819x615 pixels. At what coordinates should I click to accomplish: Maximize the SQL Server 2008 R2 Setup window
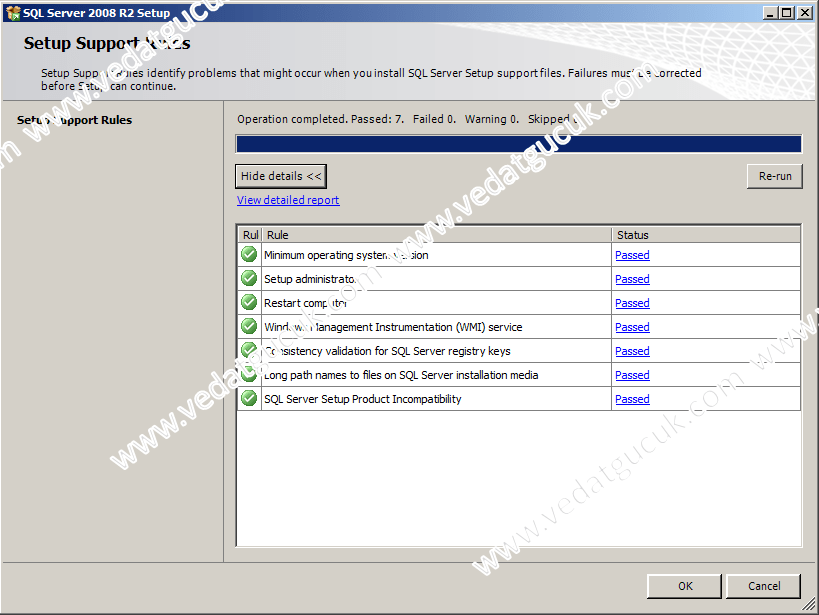point(786,13)
